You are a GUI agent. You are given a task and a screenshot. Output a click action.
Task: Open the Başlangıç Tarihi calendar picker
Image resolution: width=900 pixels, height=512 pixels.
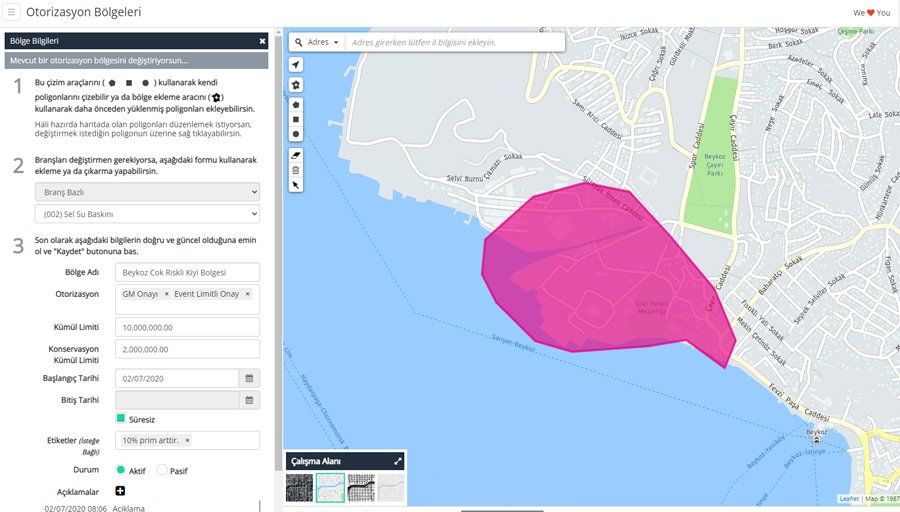(x=249, y=378)
